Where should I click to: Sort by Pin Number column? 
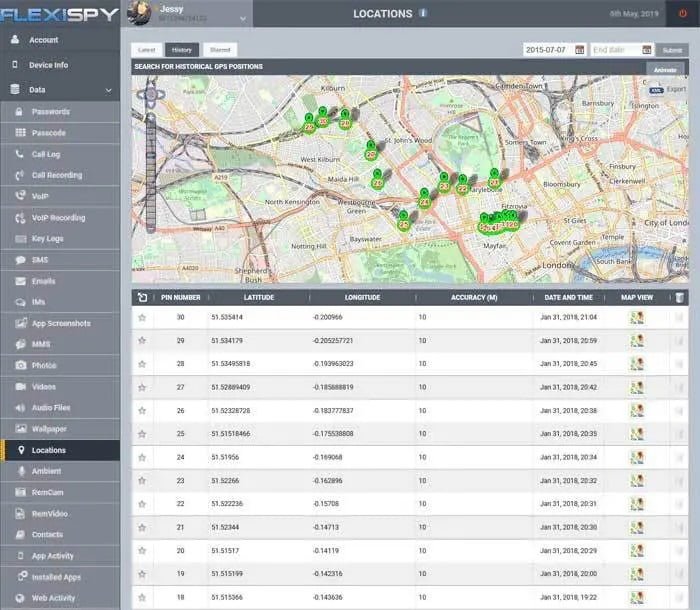[180, 297]
